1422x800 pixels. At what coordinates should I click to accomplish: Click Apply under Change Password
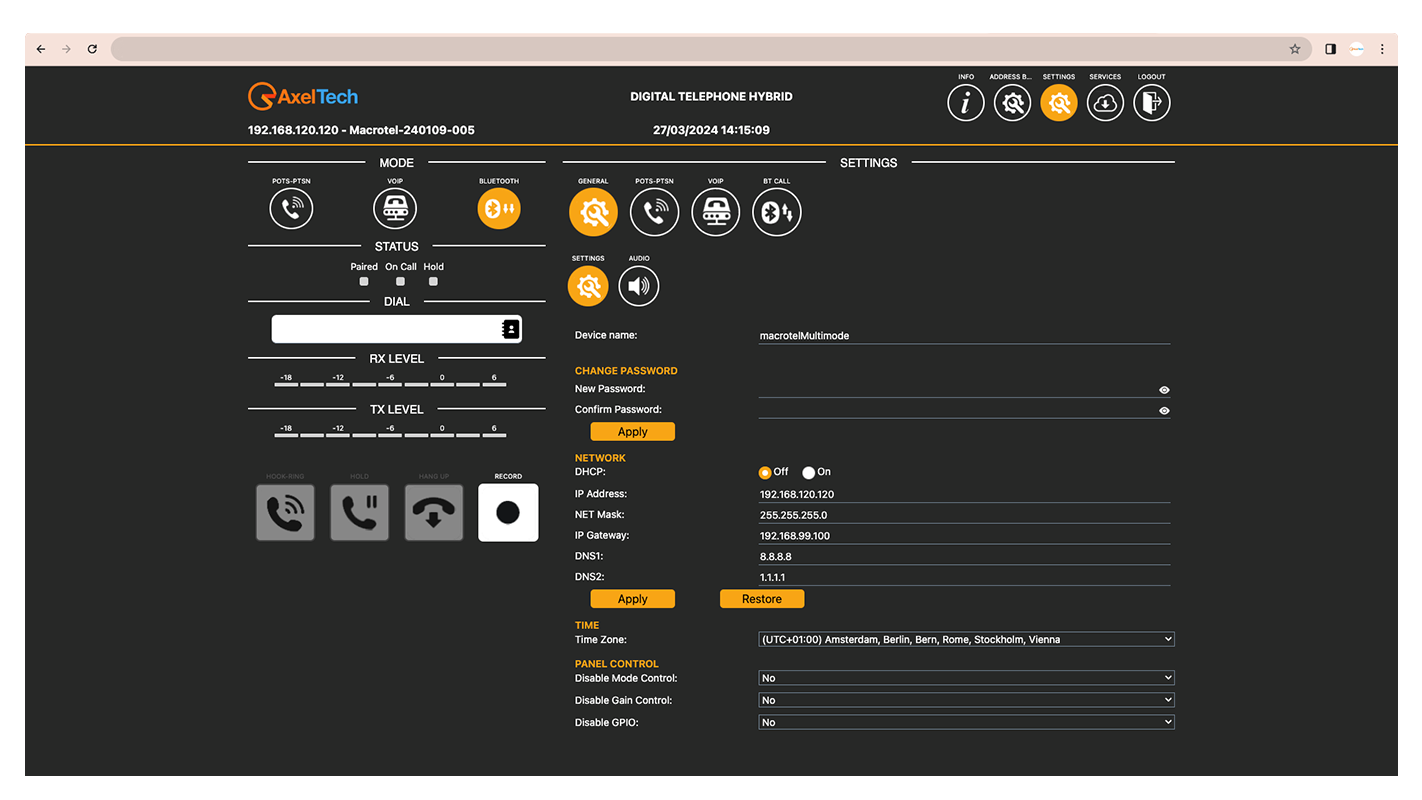pyautogui.click(x=632, y=432)
